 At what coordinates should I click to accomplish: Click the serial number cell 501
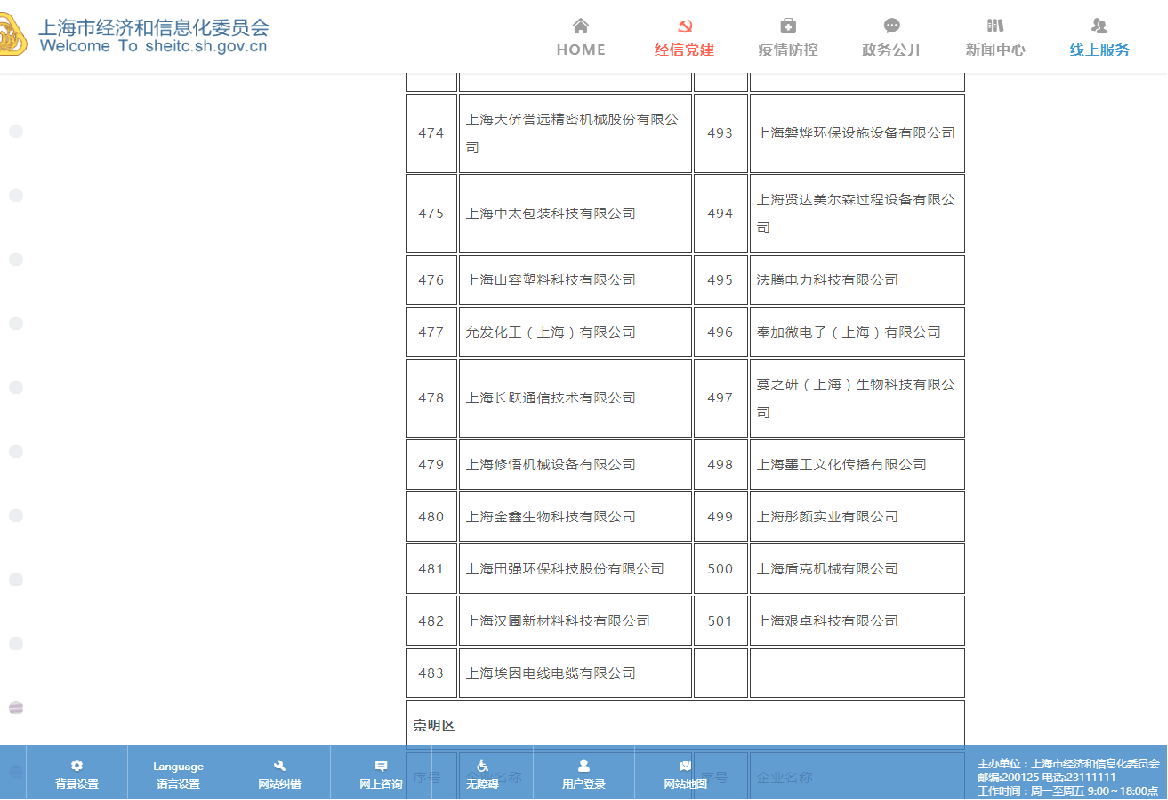[720, 621]
